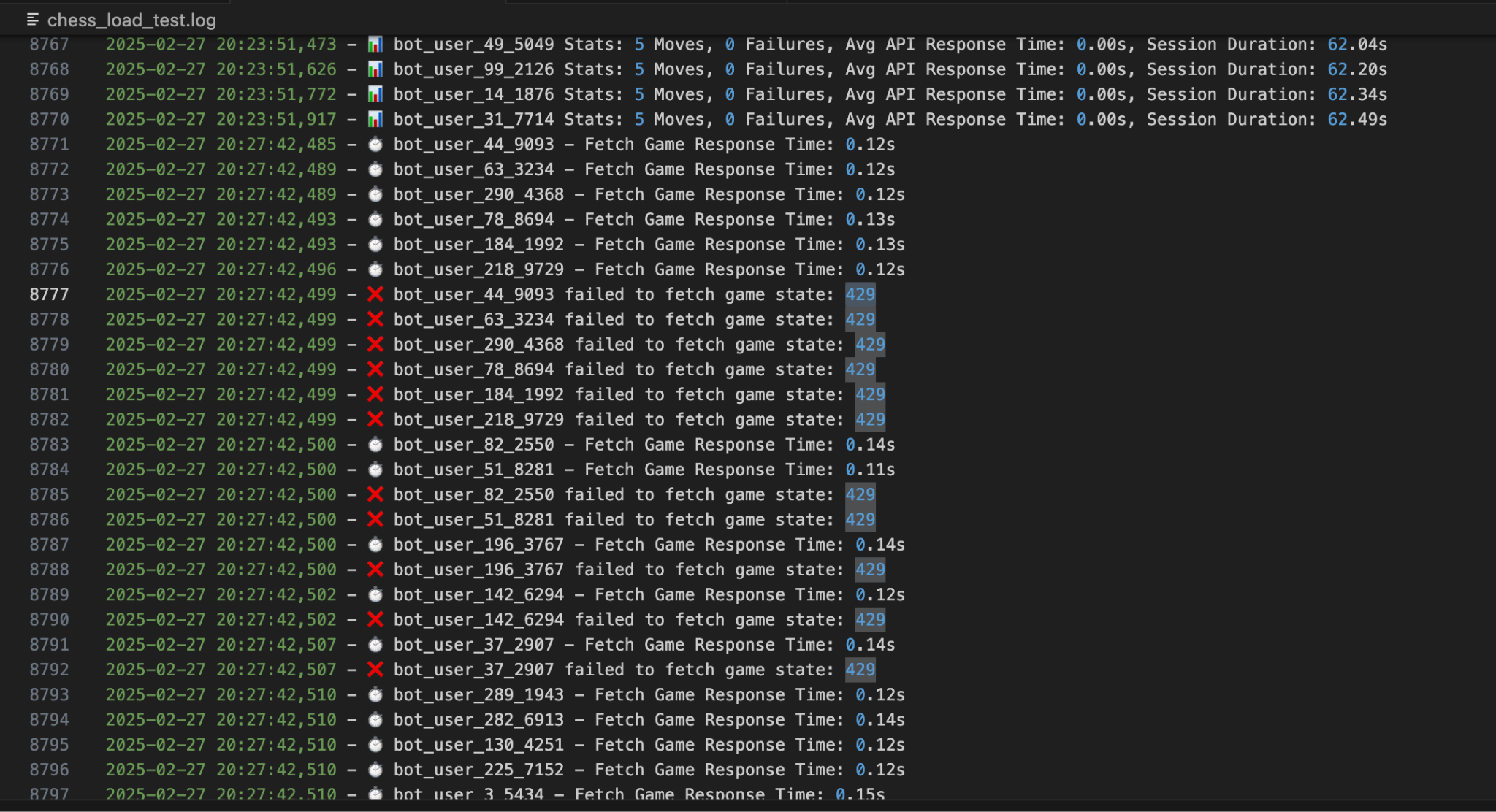Click the bar chart icon on line 8770

[x=375, y=120]
